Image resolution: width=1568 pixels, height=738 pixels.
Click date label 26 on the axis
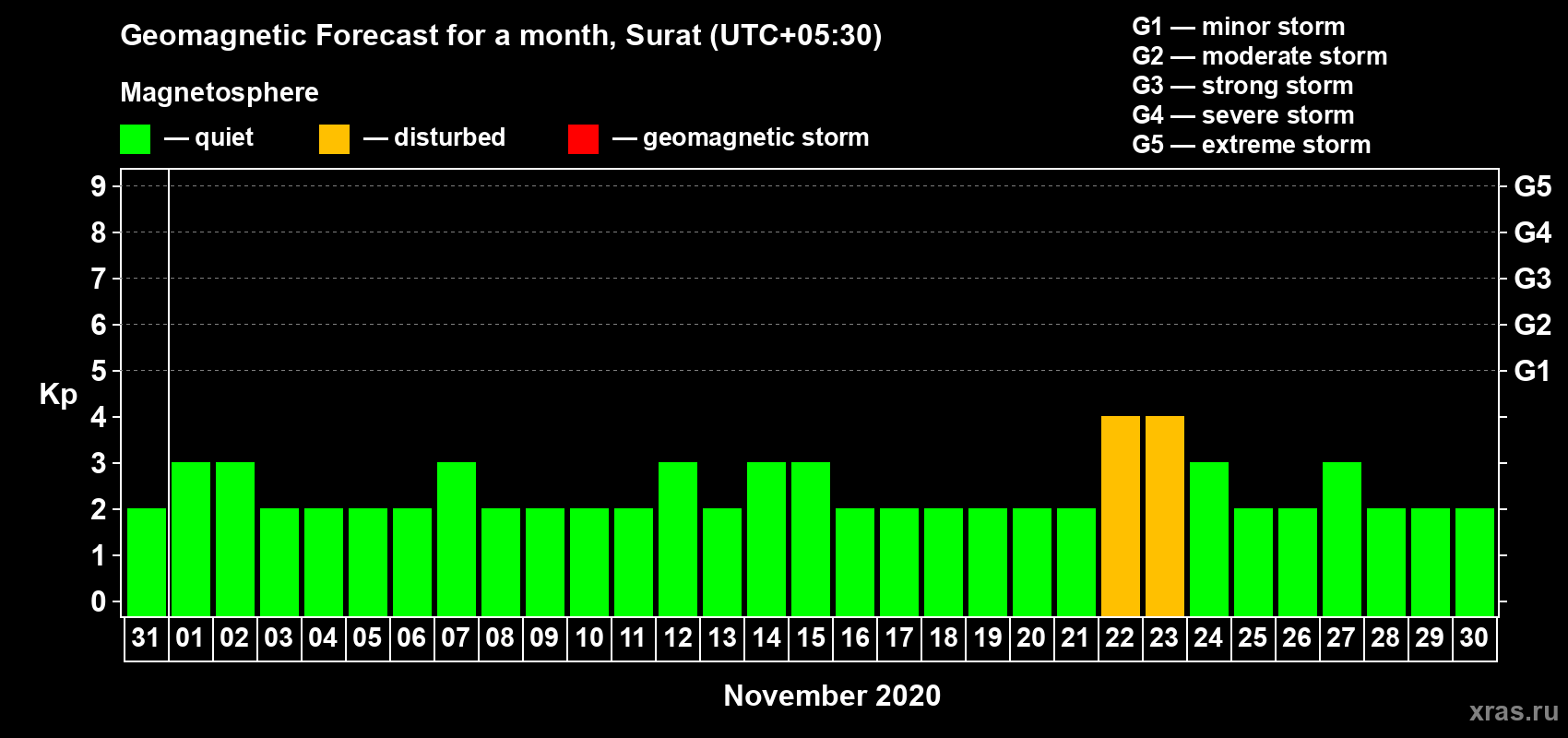[x=1297, y=637]
